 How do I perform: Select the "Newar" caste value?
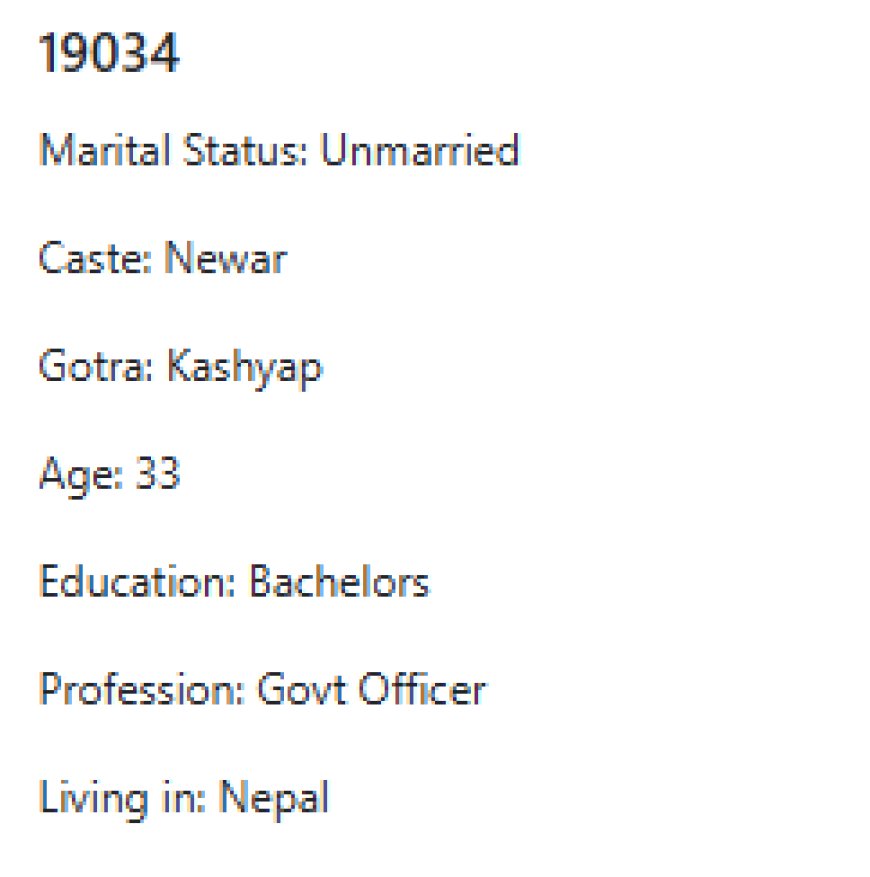(225, 260)
